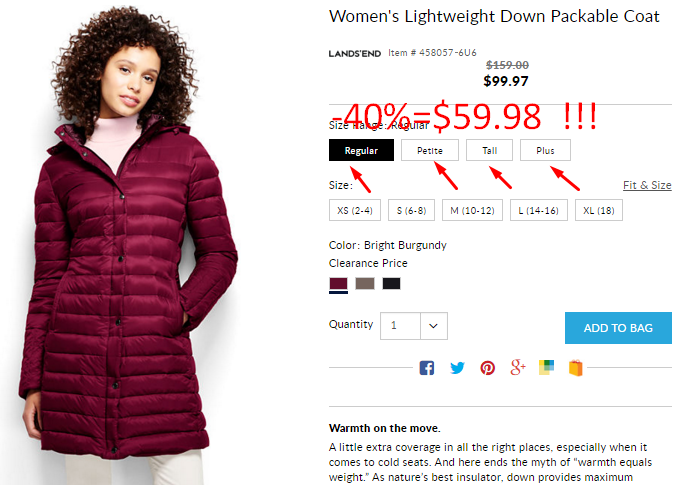Select the black color swatch

[x=391, y=284]
